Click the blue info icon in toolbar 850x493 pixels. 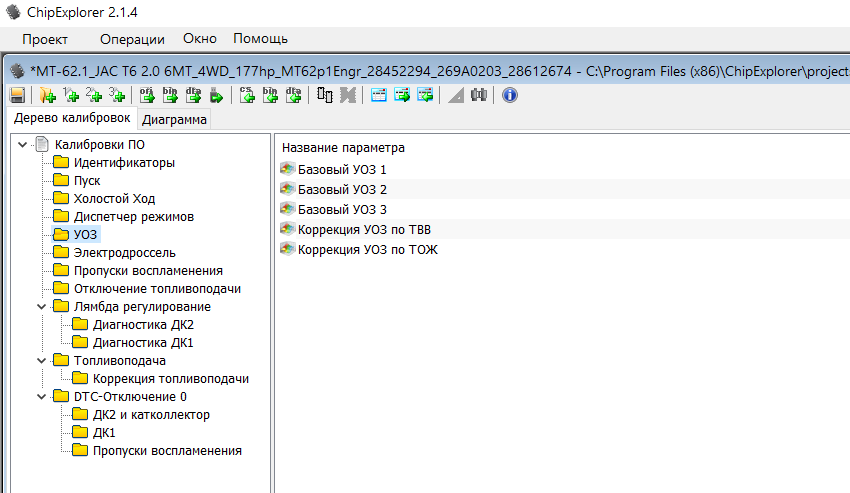[509, 95]
